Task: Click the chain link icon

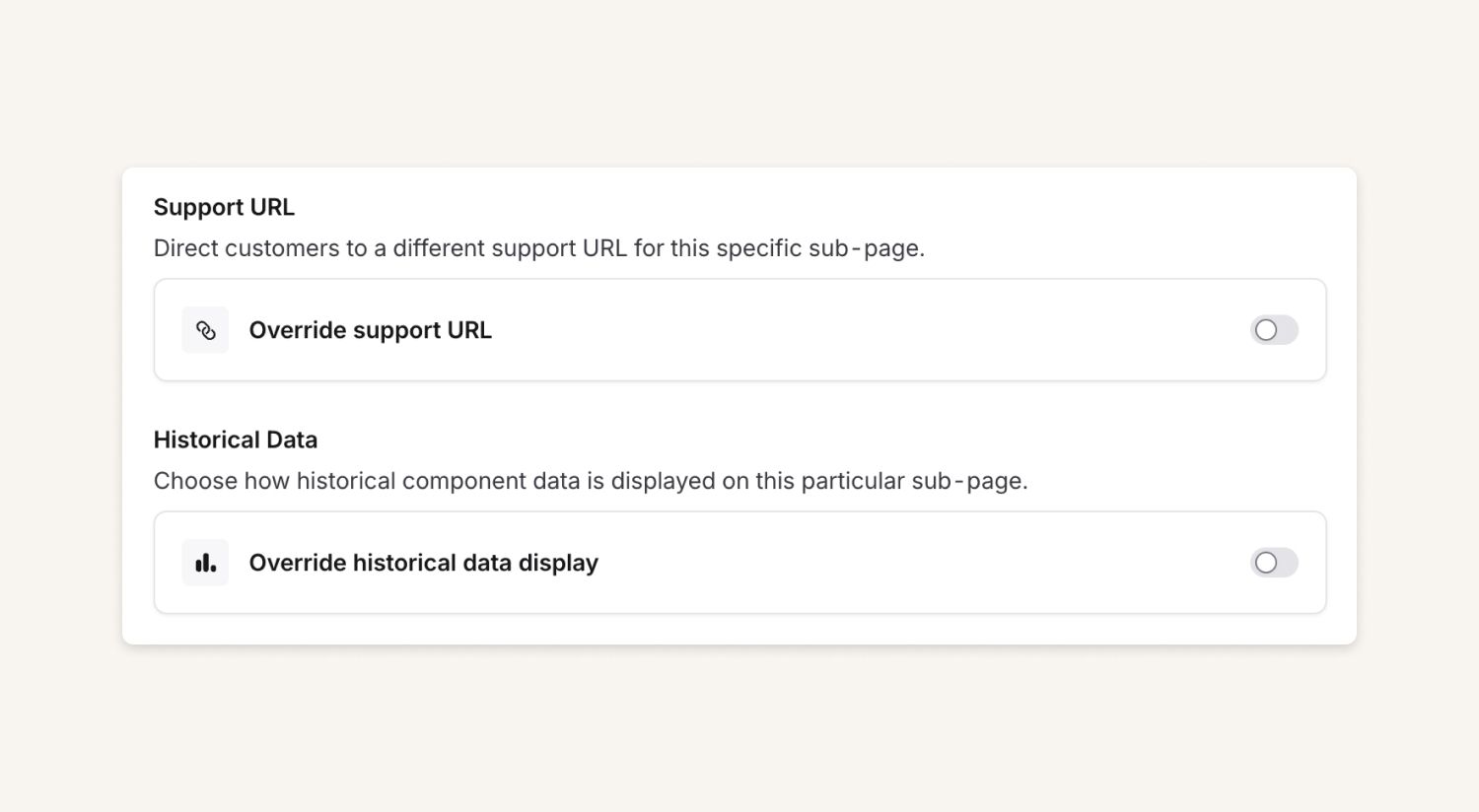Action: pyautogui.click(x=205, y=330)
